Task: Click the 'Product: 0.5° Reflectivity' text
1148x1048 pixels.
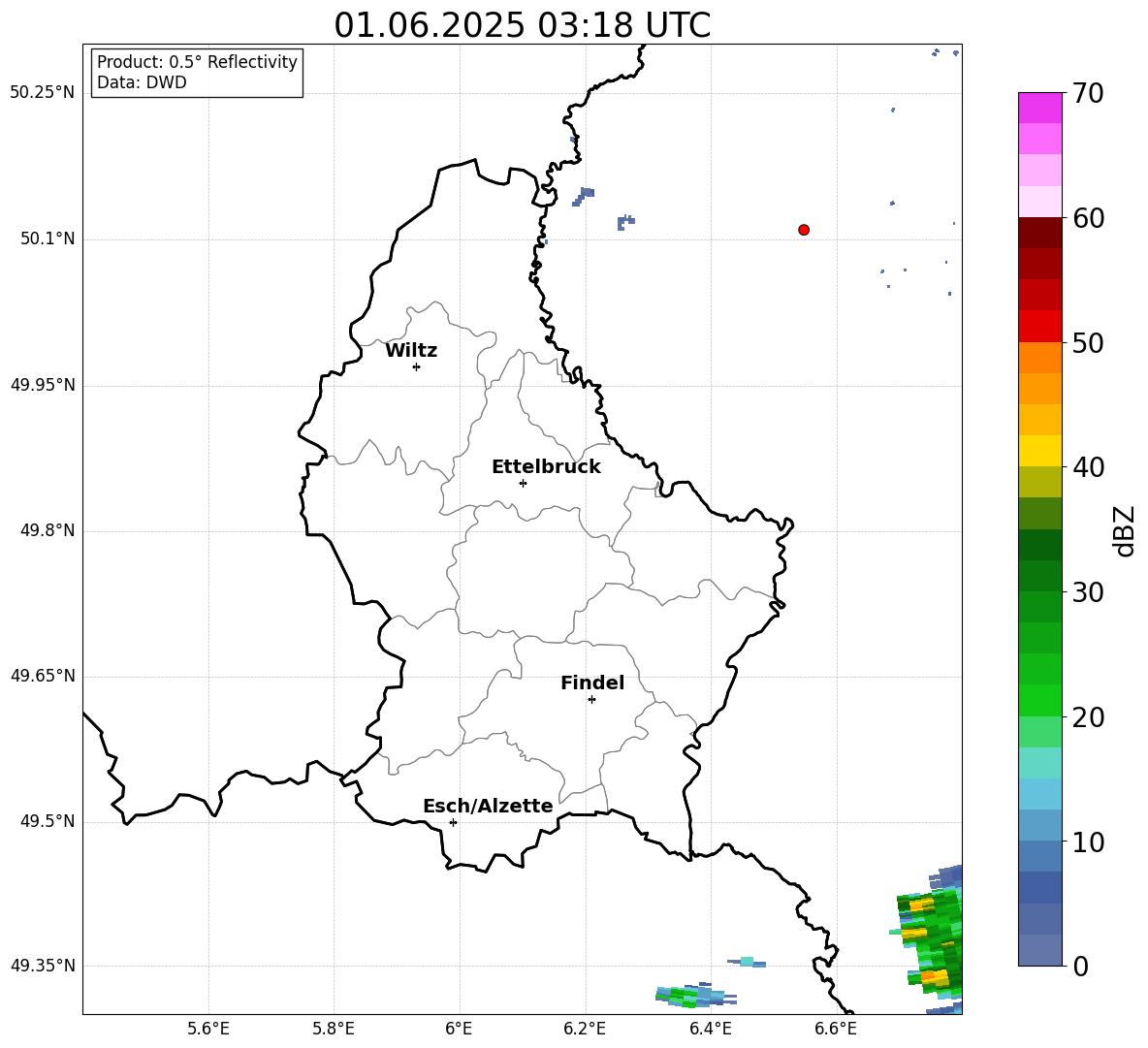Action: click(197, 62)
